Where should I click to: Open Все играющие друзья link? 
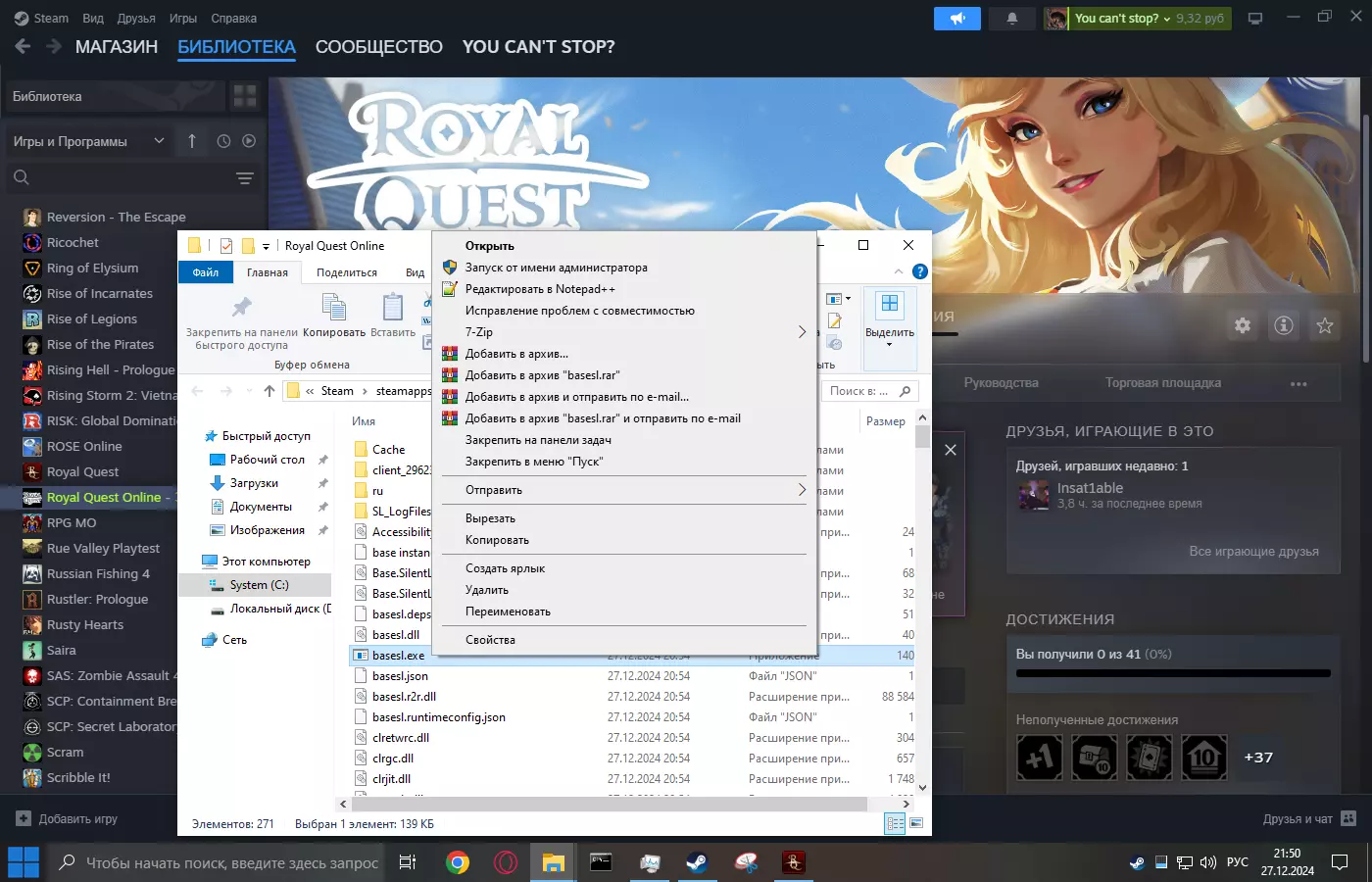coord(1253,552)
